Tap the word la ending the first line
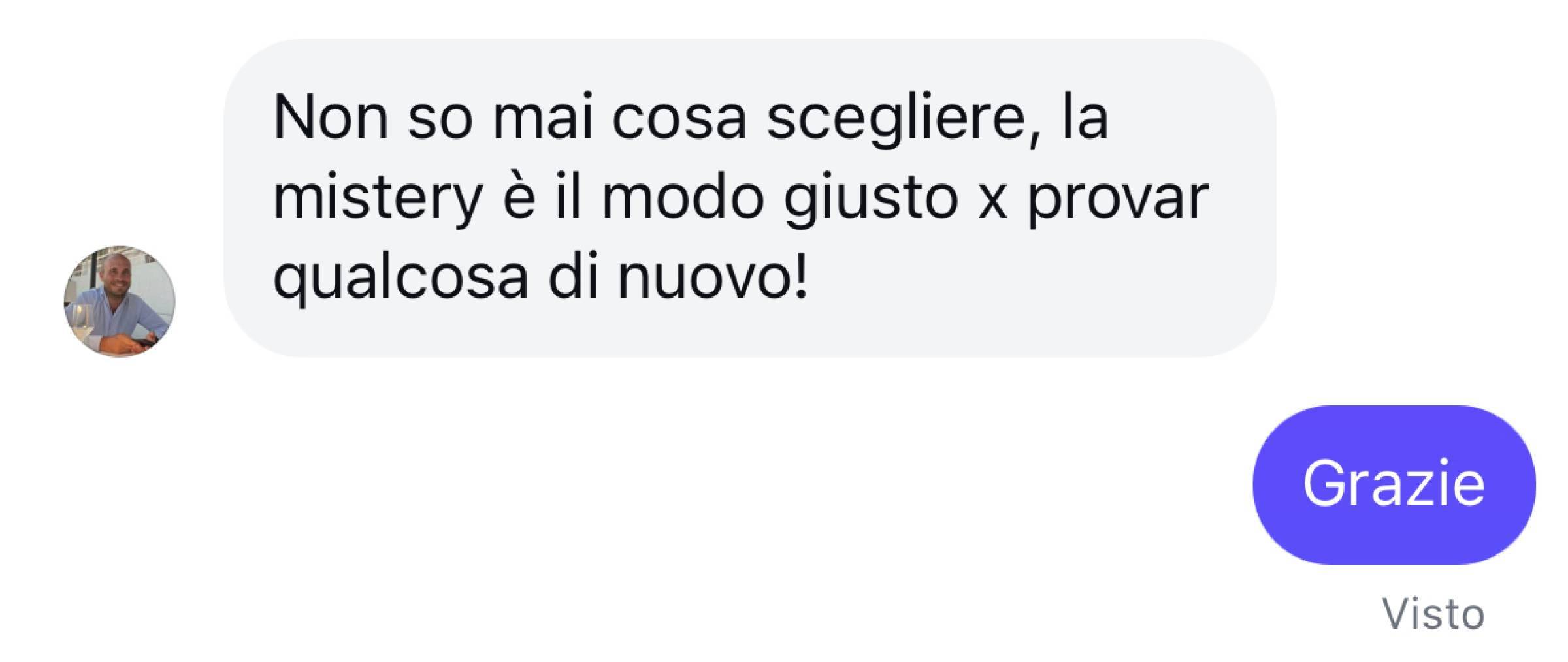Image resolution: width=1568 pixels, height=662 pixels. click(1085, 118)
